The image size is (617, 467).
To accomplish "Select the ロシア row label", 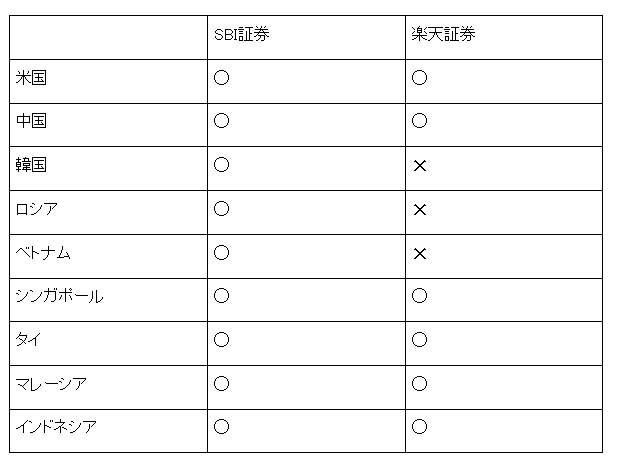I will (37, 209).
